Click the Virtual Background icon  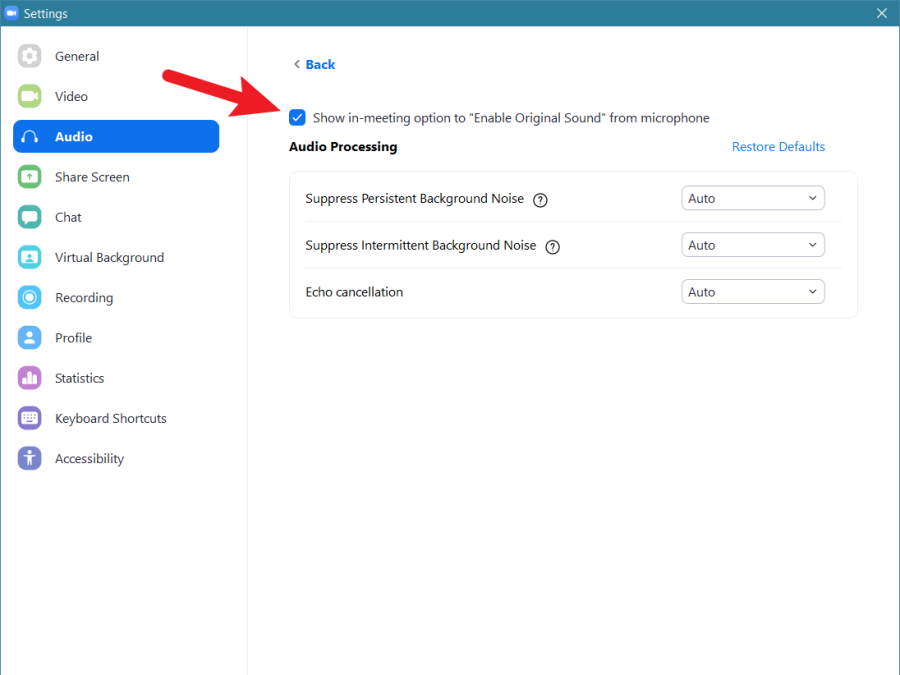30,257
